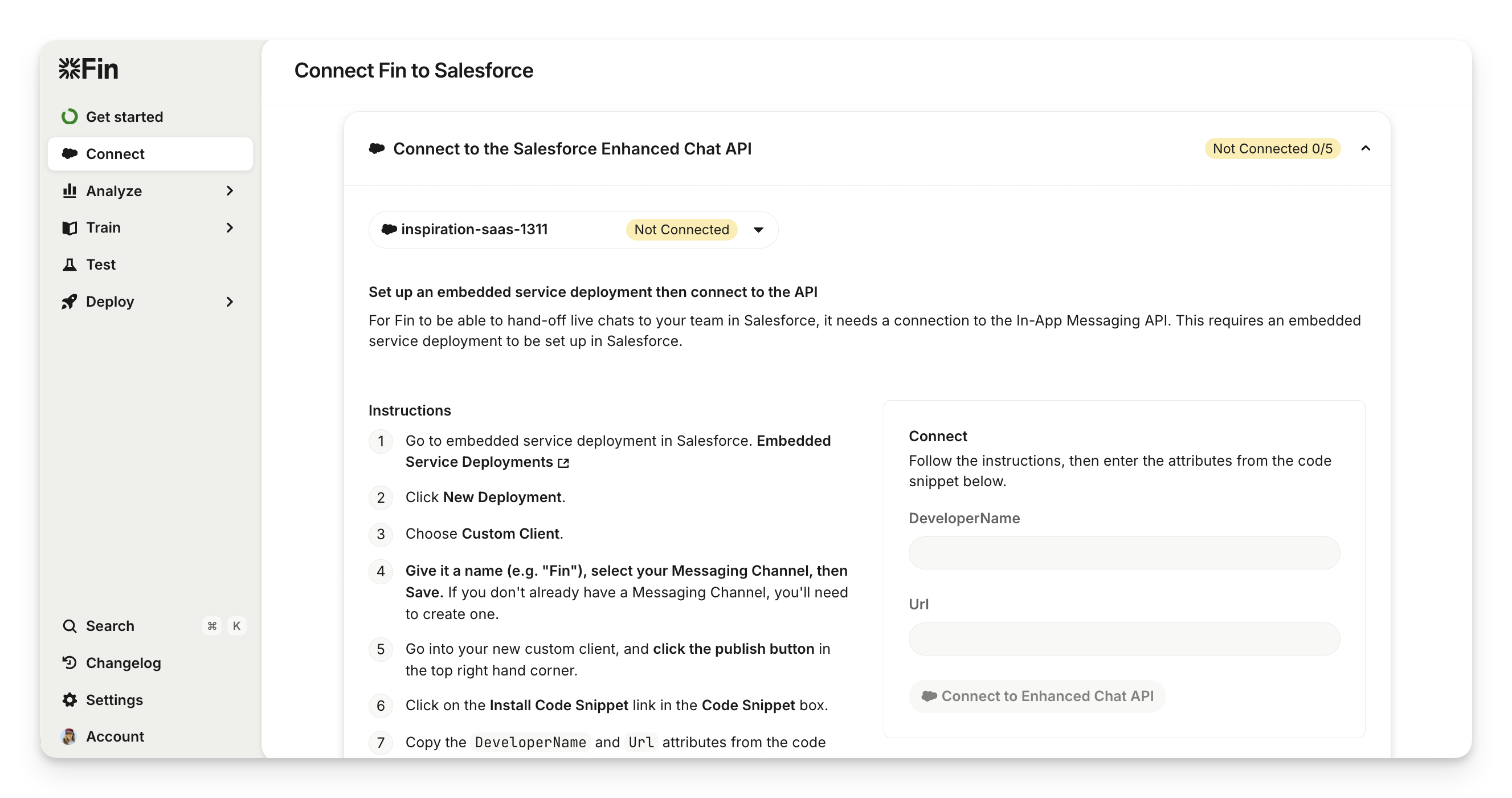The height and width of the screenshot is (798, 1512).
Task: Expand the Analyze submenu chevron
Action: click(x=230, y=191)
